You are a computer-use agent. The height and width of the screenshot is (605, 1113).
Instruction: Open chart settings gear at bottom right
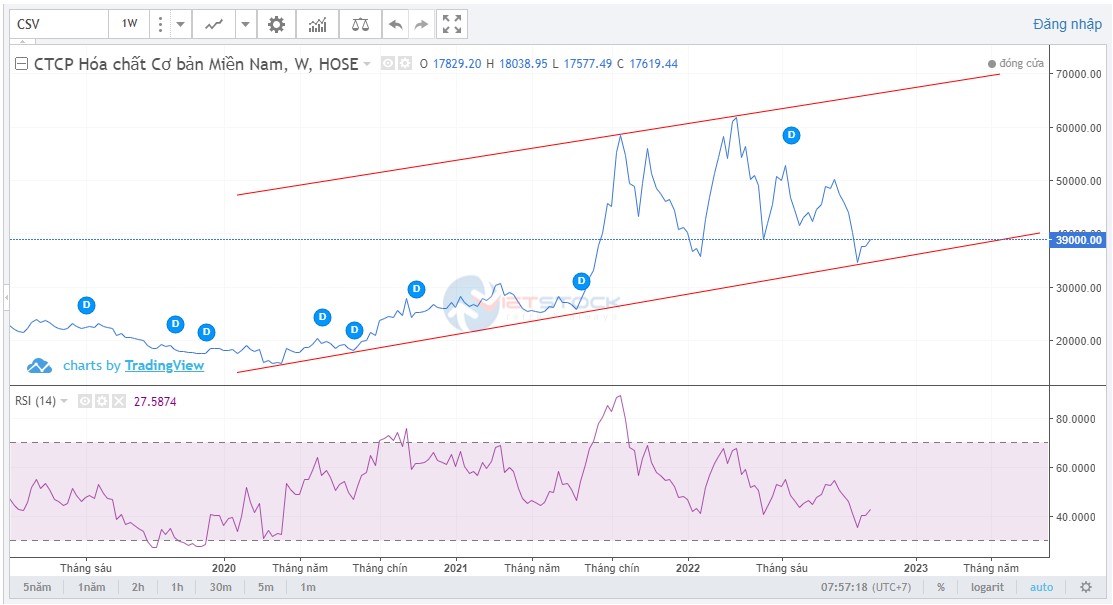point(1085,587)
